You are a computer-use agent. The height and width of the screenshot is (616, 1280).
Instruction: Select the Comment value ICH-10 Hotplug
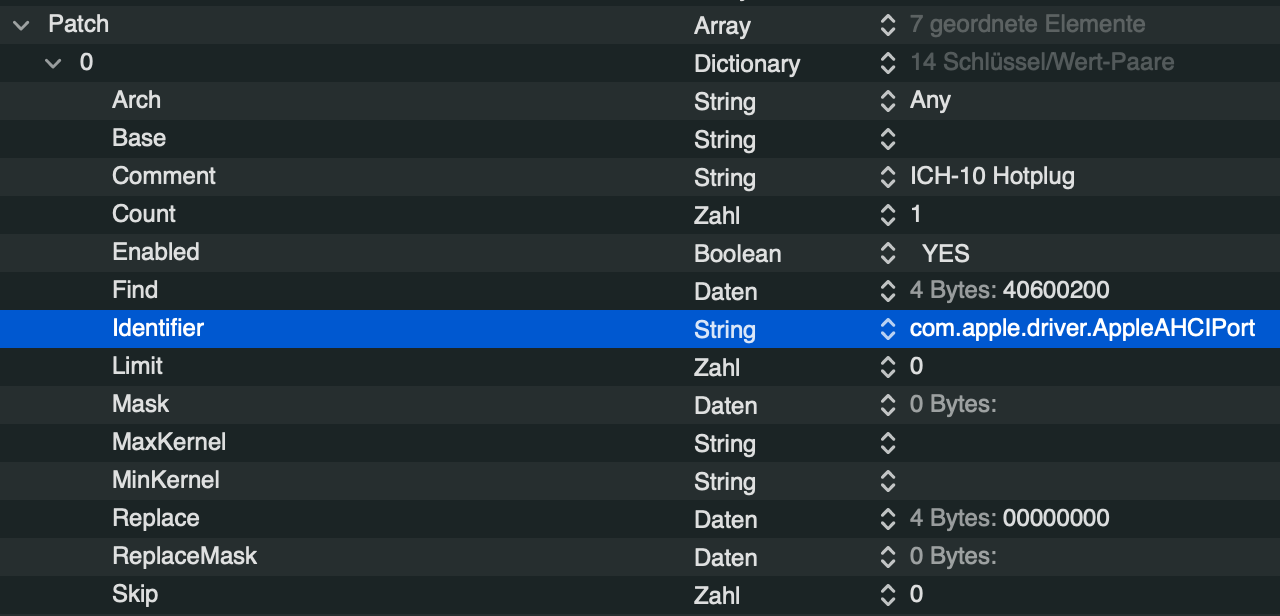click(992, 177)
